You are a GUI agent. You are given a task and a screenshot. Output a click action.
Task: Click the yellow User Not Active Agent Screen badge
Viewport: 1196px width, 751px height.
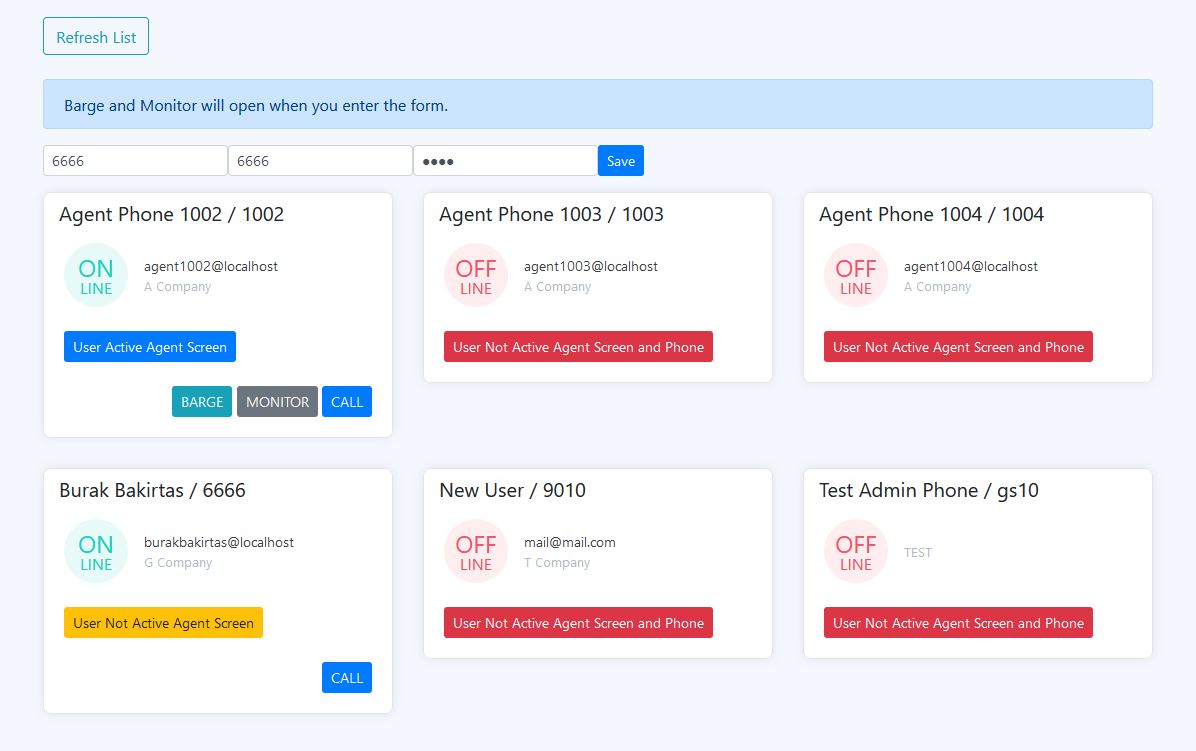pos(163,622)
